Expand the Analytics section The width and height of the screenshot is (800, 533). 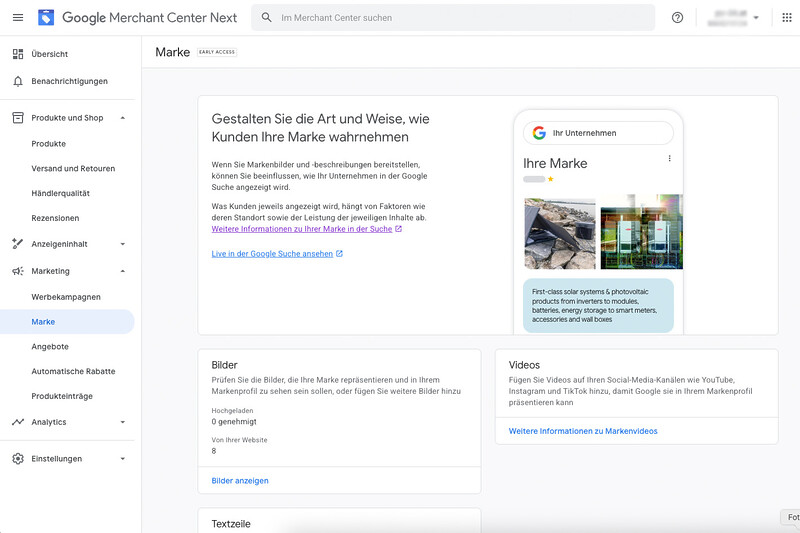pyautogui.click(x=122, y=422)
